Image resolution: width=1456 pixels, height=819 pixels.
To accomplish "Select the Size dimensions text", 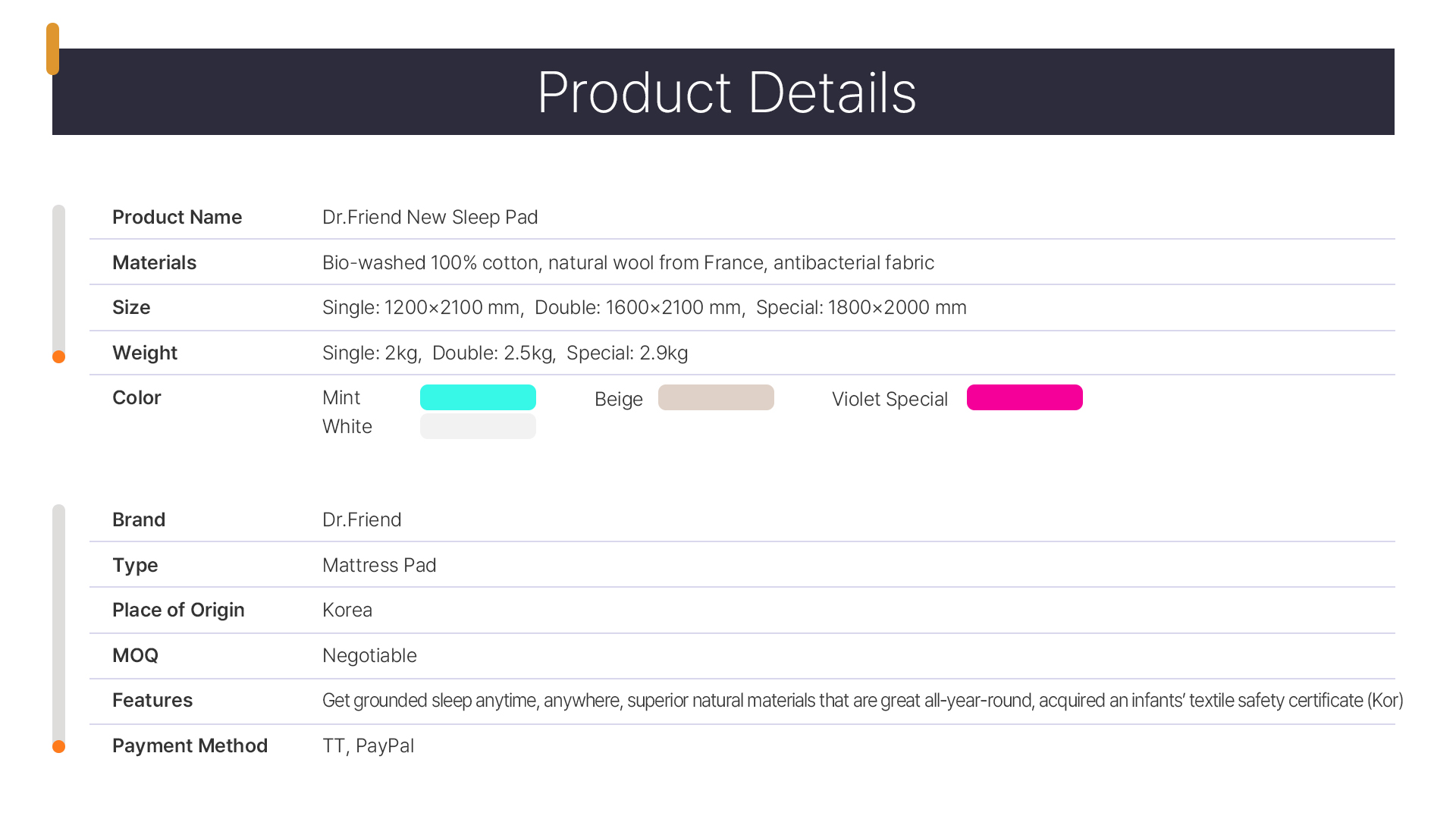I will click(644, 307).
